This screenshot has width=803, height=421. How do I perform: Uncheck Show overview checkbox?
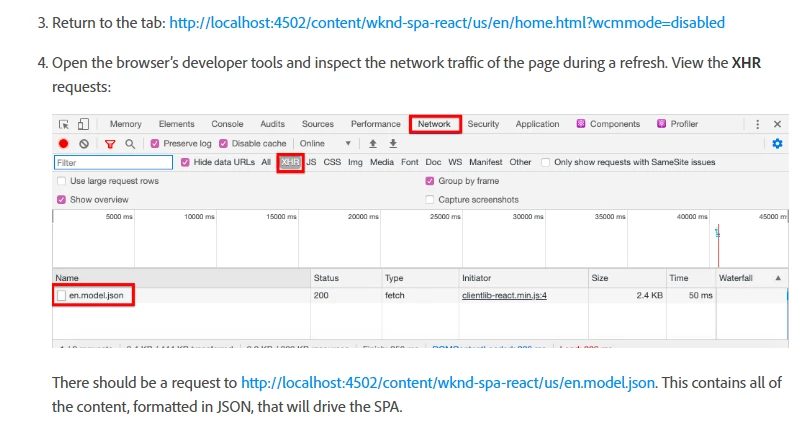(x=61, y=200)
